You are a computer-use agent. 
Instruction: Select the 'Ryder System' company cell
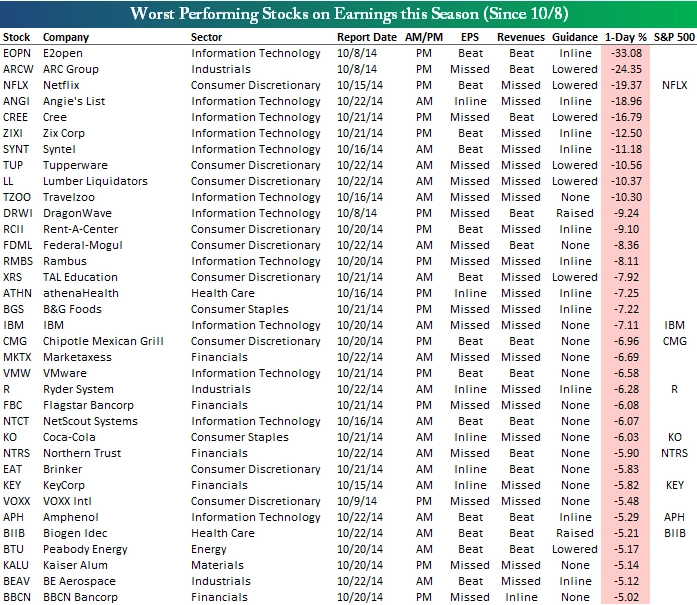pyautogui.click(x=78, y=389)
